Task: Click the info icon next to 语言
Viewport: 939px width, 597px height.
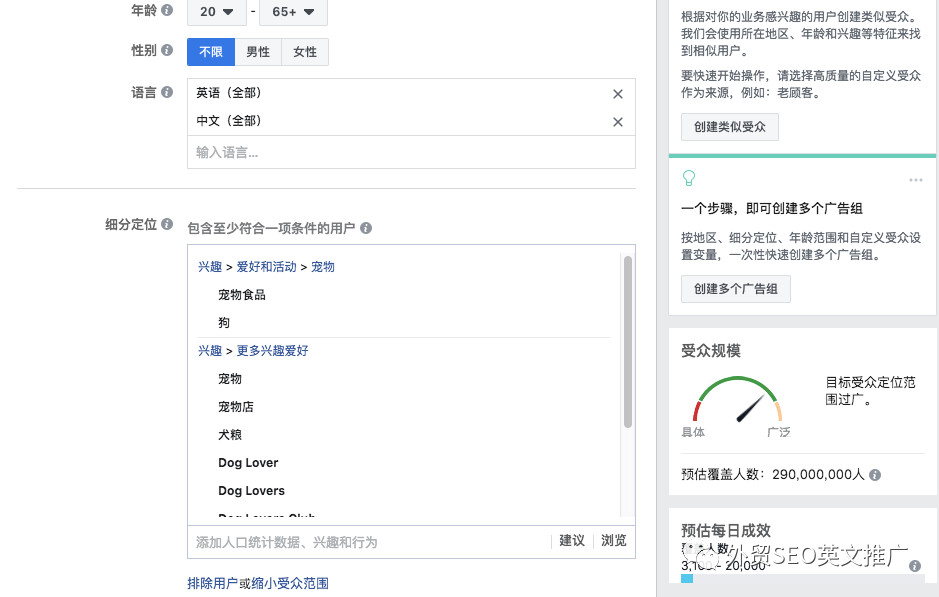Action: click(166, 90)
